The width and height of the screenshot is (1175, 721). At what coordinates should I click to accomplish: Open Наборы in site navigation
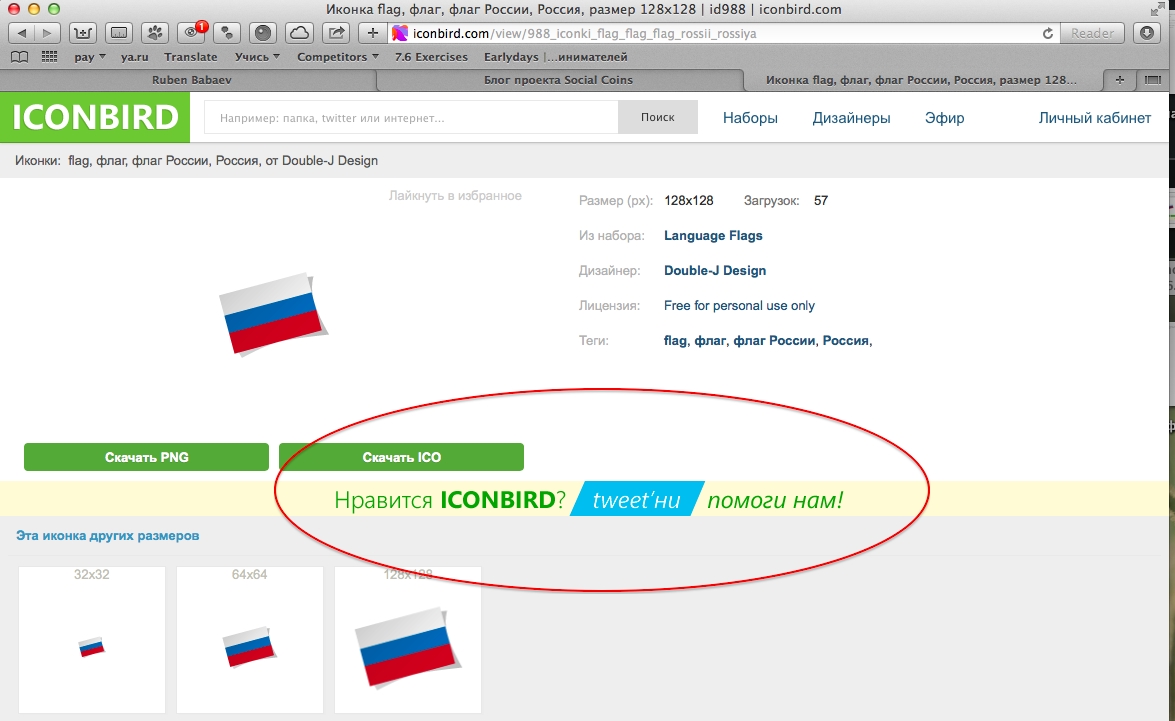(x=750, y=118)
